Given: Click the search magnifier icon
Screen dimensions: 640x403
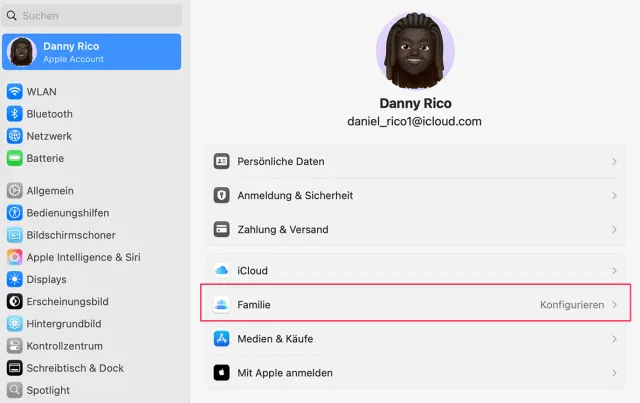Looking at the screenshot, I should coord(12,16).
